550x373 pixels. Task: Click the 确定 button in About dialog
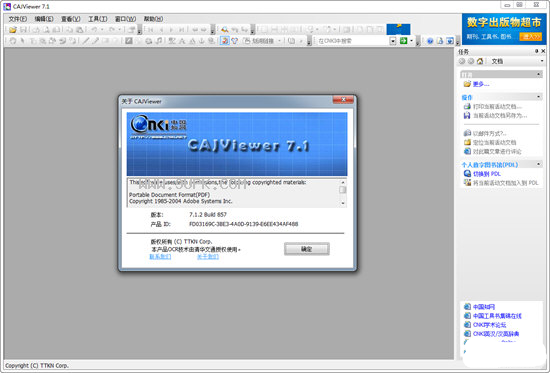[307, 249]
